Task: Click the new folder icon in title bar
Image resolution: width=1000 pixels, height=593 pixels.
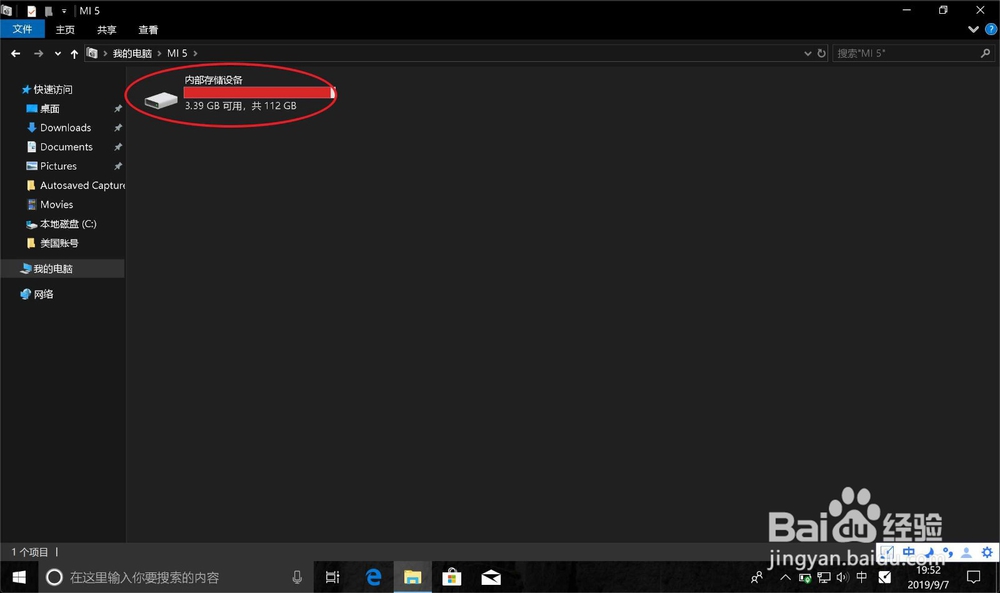Action: coord(48,11)
